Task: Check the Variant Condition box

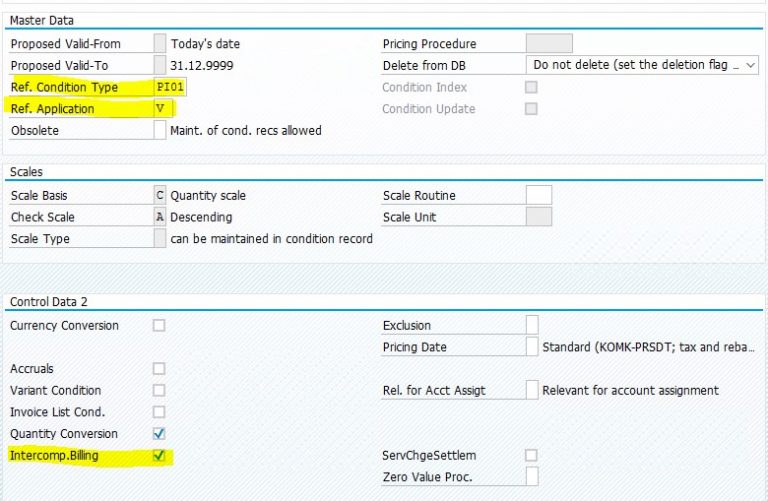Action: [159, 391]
